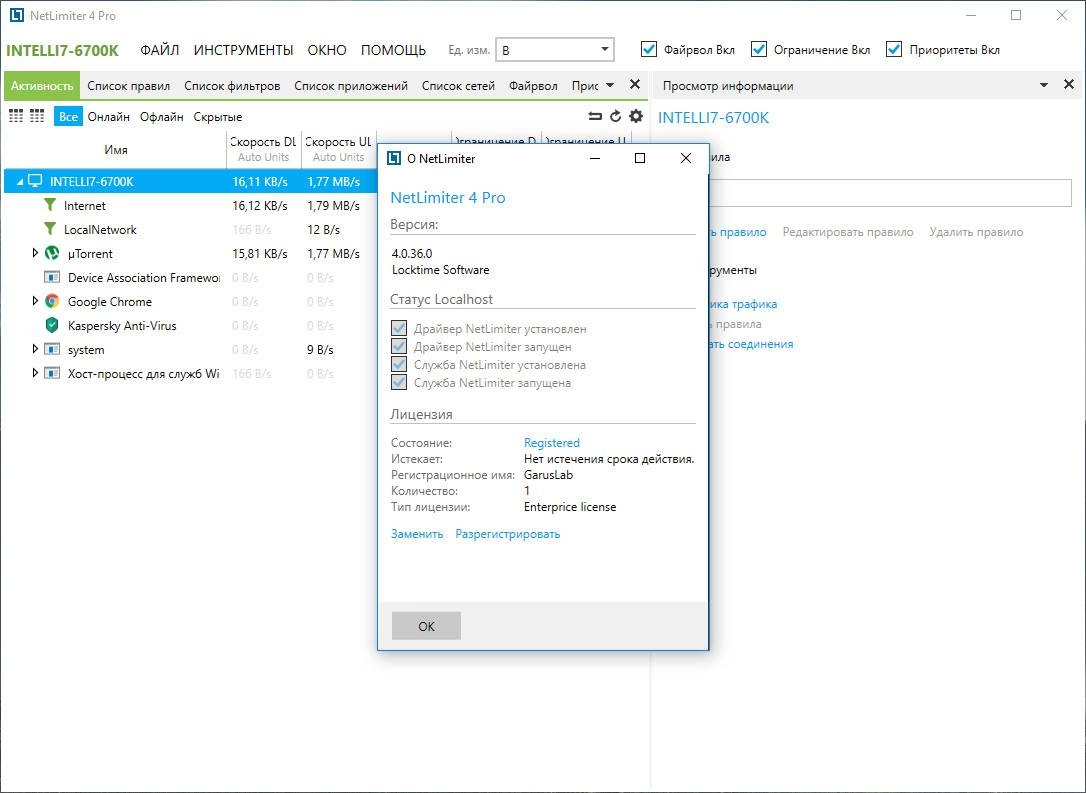This screenshot has width=1086, height=793.
Task: Click the Registered status link
Action: pos(551,443)
